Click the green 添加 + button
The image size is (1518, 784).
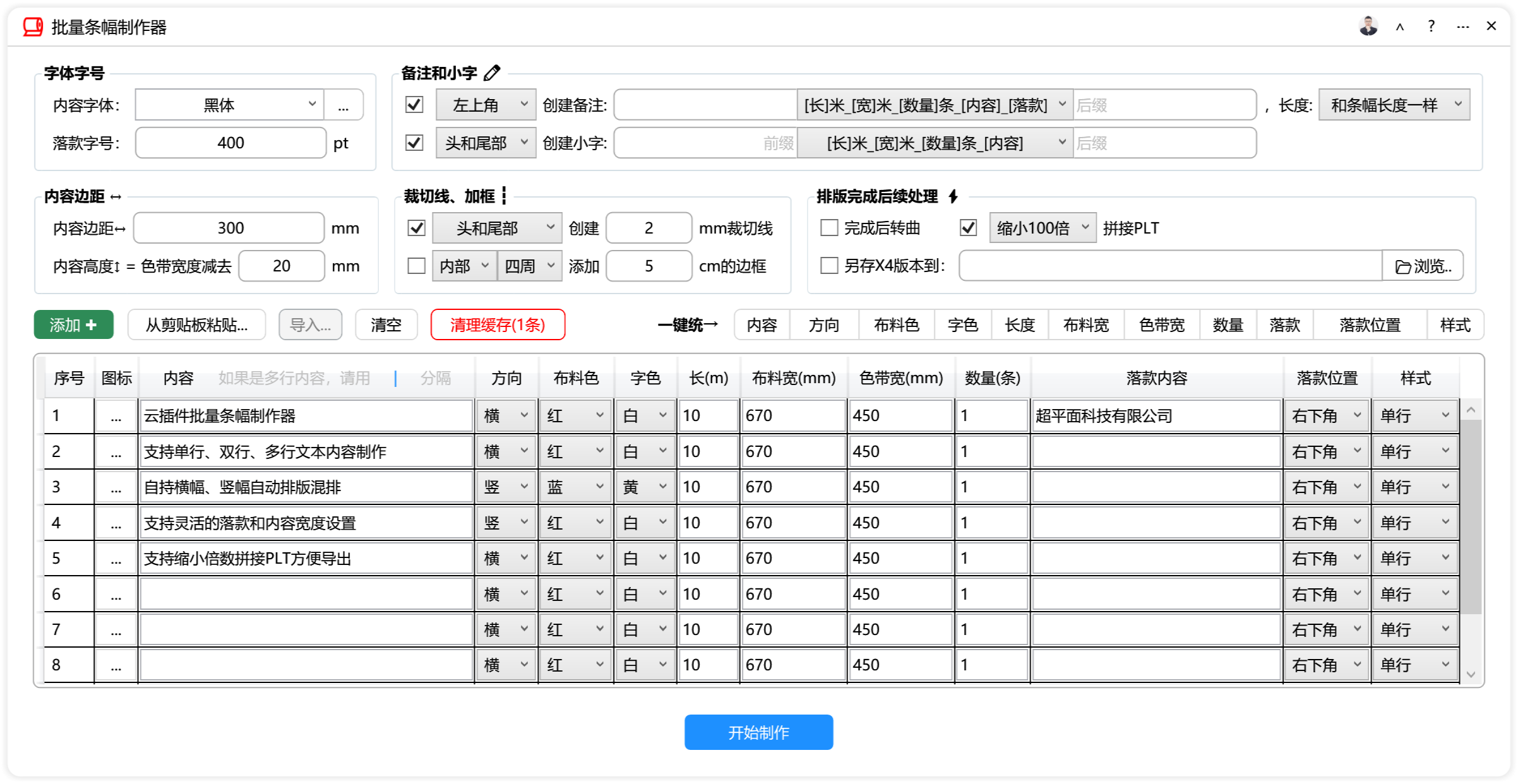point(74,325)
